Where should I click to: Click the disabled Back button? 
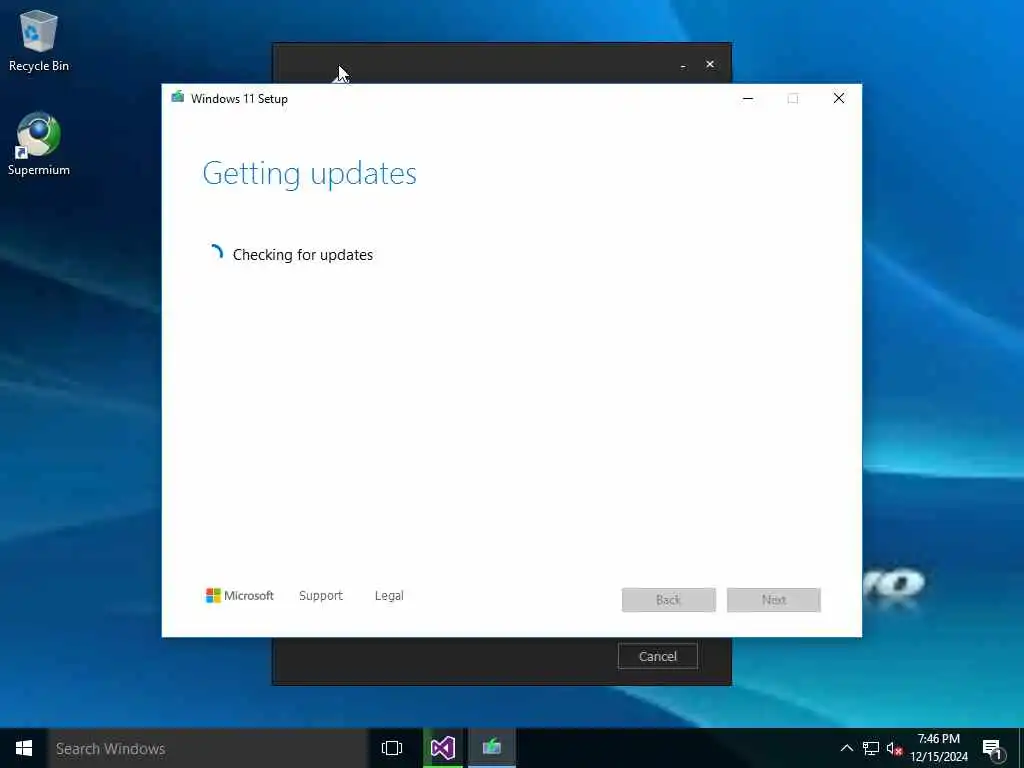[669, 600]
